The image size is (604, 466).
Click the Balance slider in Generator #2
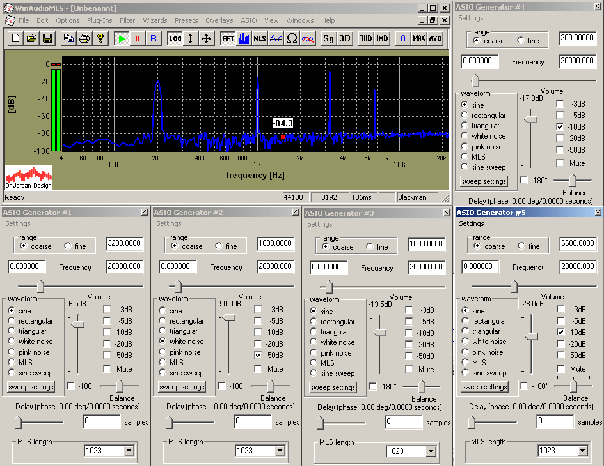[x=270, y=384]
